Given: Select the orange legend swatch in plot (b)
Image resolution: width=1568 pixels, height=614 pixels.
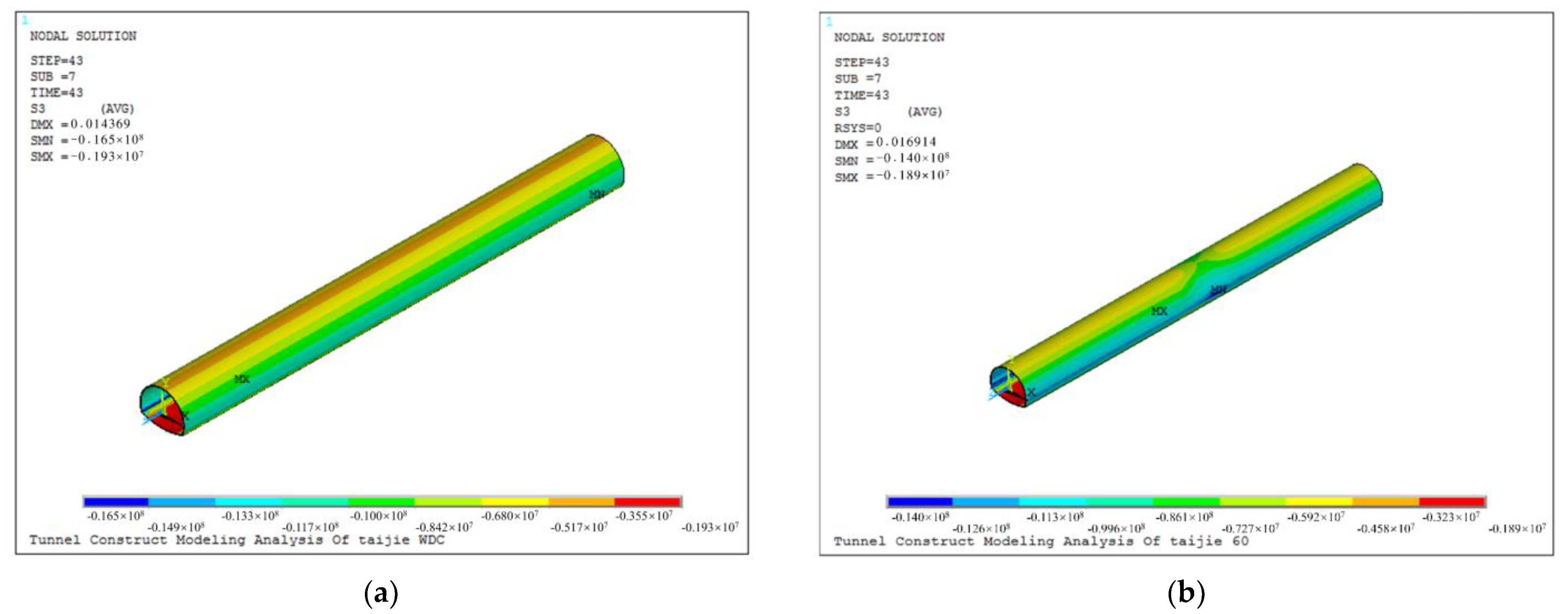Looking at the screenshot, I should coord(1385,502).
